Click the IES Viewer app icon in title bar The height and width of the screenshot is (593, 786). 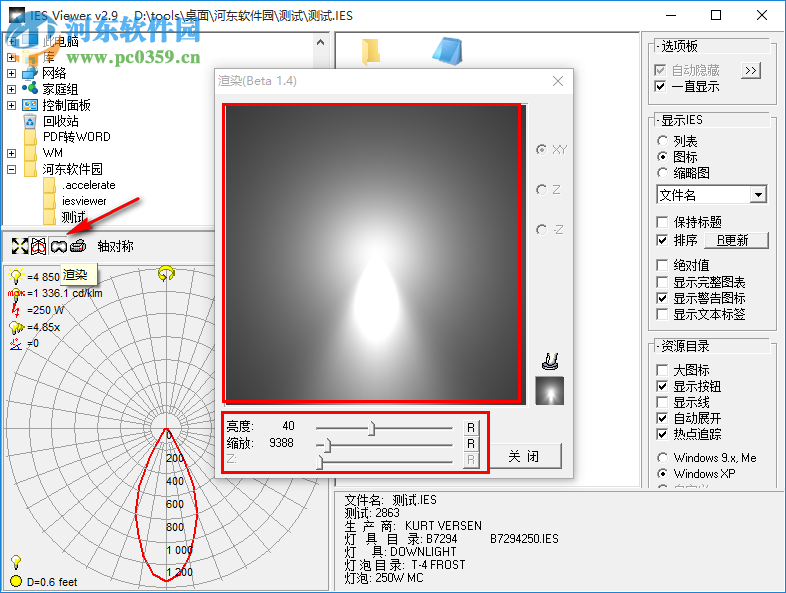17,16
